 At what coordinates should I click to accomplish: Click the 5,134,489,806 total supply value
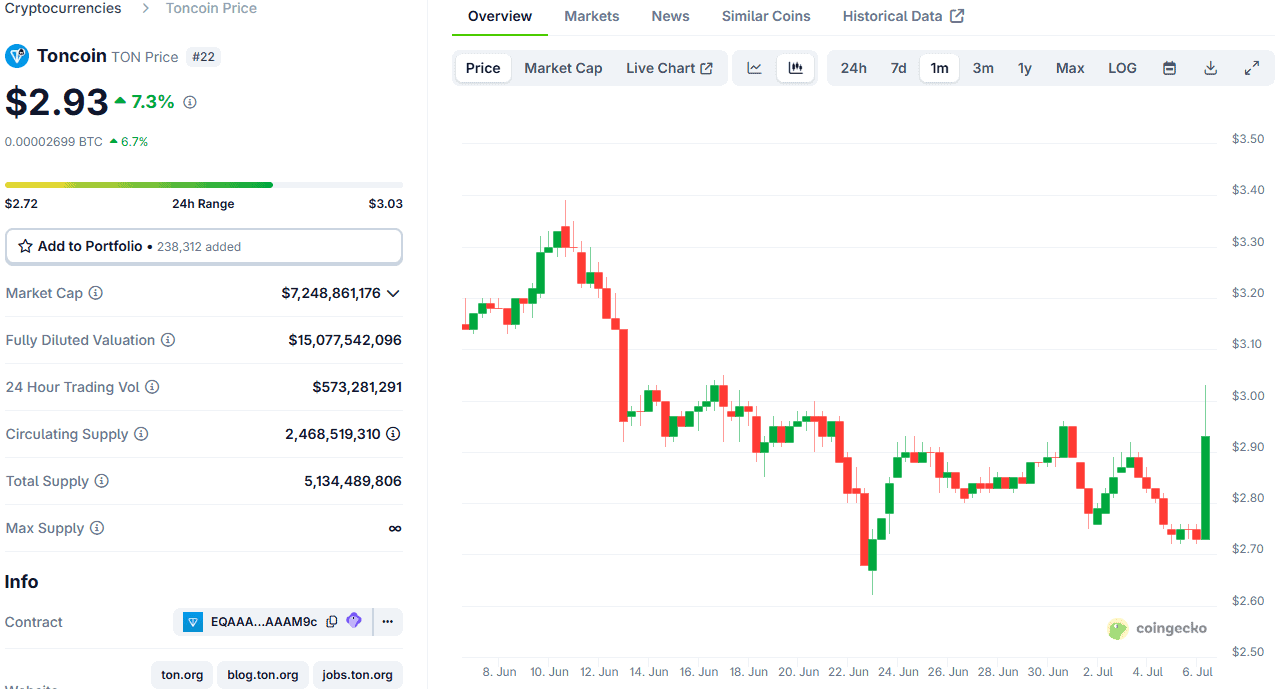point(353,481)
